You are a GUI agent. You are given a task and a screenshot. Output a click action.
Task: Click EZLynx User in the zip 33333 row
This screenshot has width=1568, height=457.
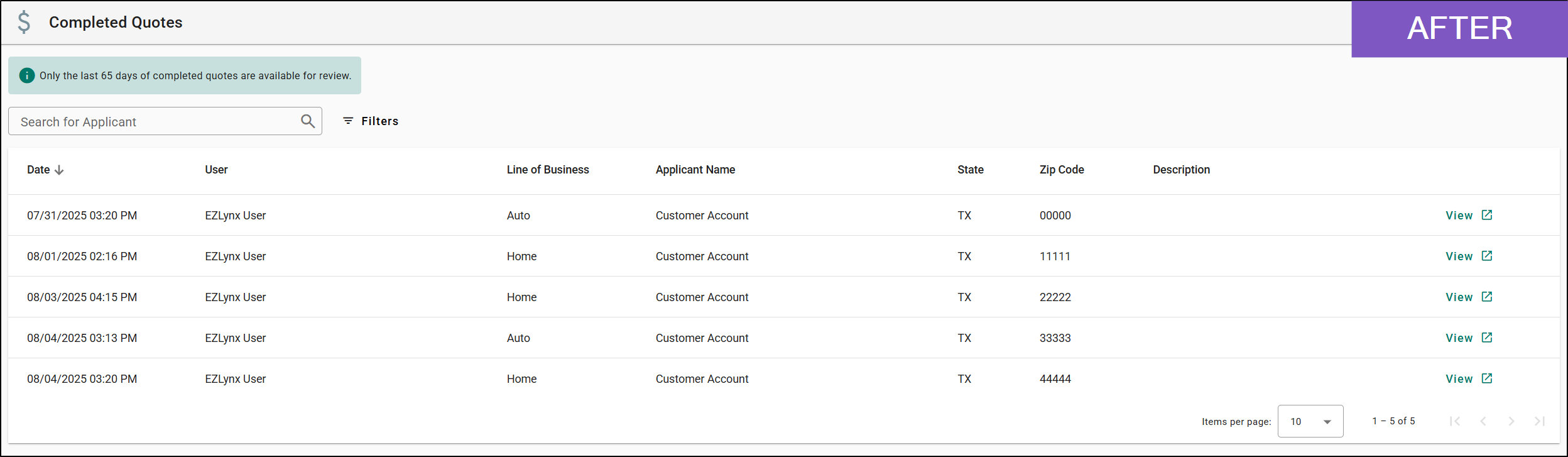pos(235,338)
